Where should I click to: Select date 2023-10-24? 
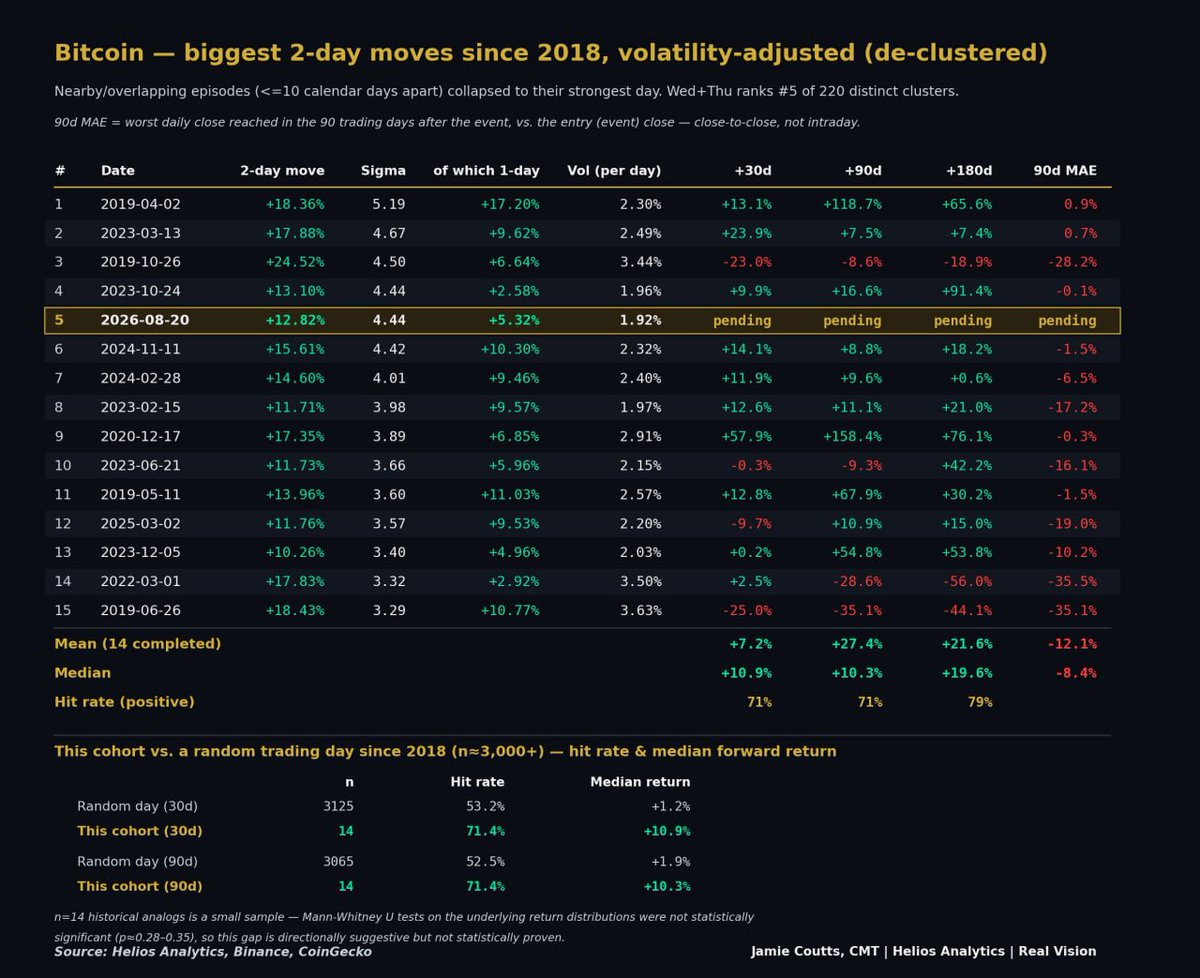pos(141,291)
